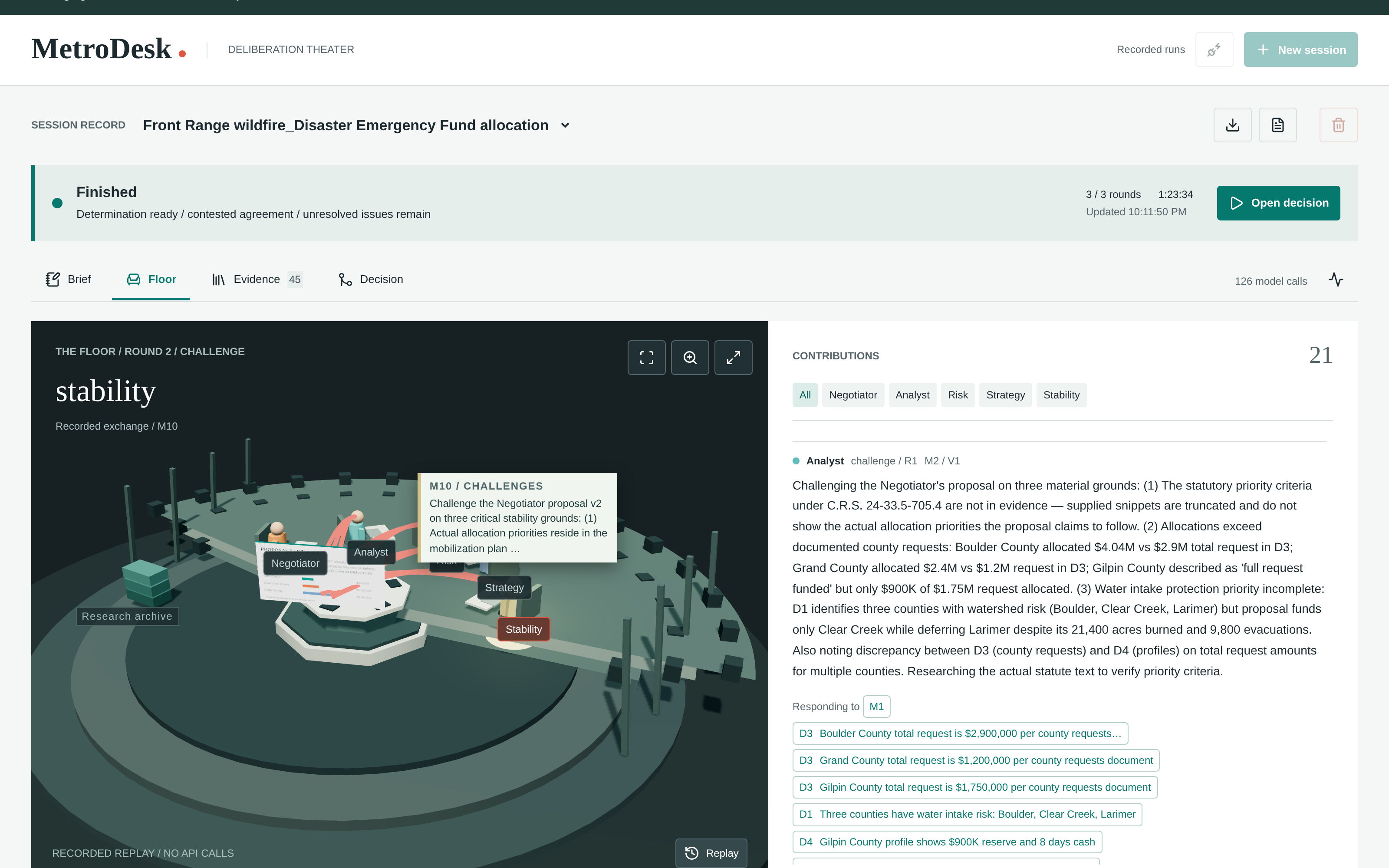The image size is (1389, 868).
Task: Click the 126 model calls text
Action: pos(1271,281)
